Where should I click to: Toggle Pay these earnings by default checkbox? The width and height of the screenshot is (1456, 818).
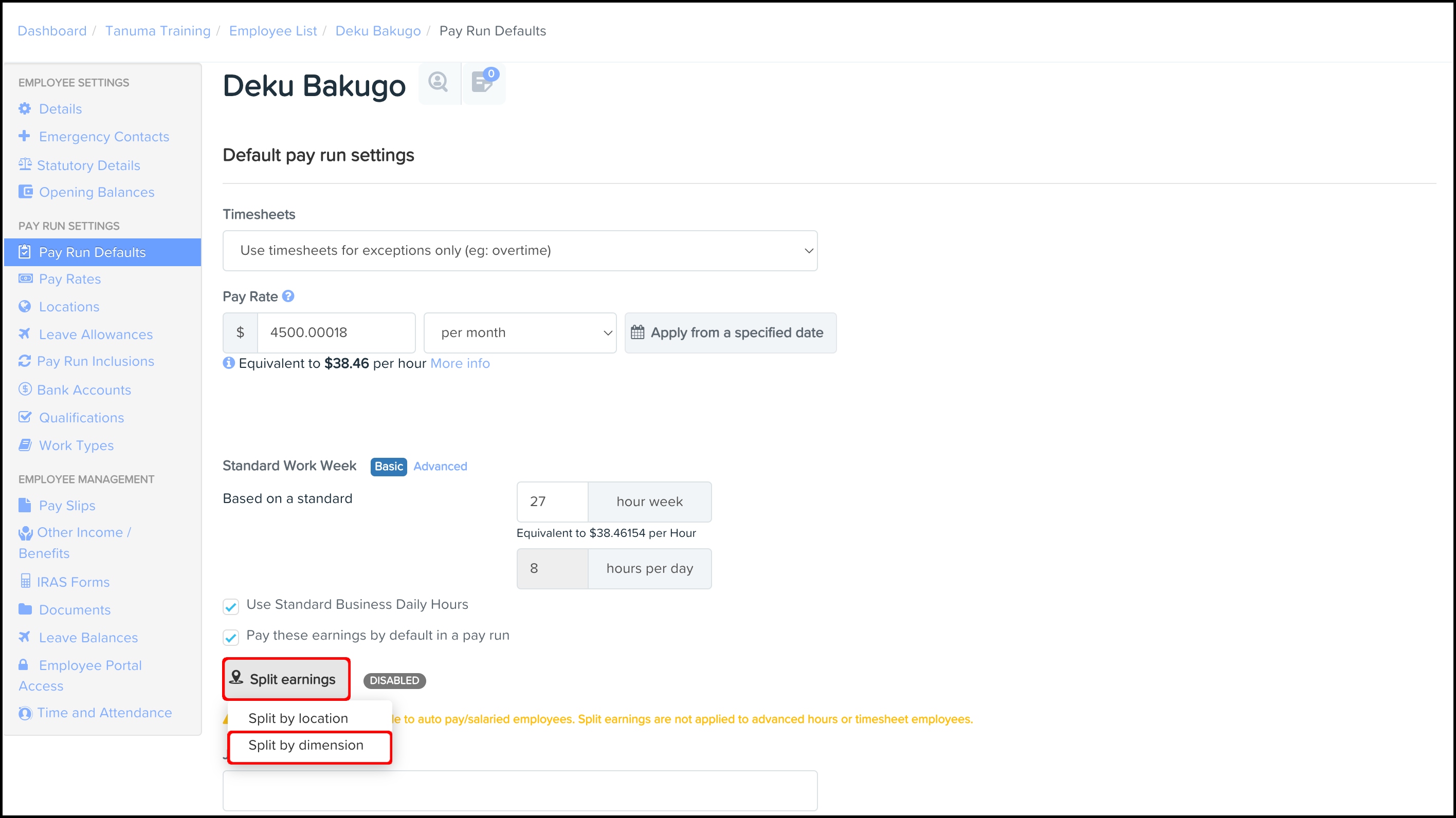[231, 637]
